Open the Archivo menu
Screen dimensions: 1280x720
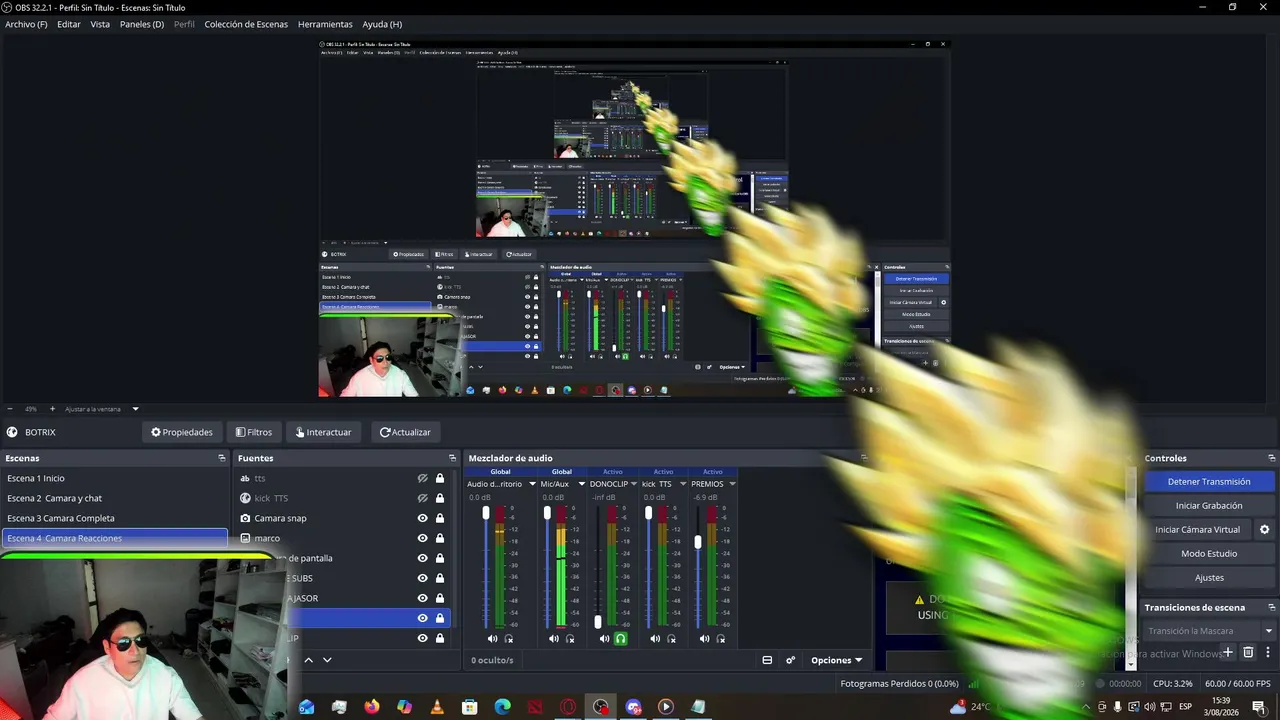[26, 24]
